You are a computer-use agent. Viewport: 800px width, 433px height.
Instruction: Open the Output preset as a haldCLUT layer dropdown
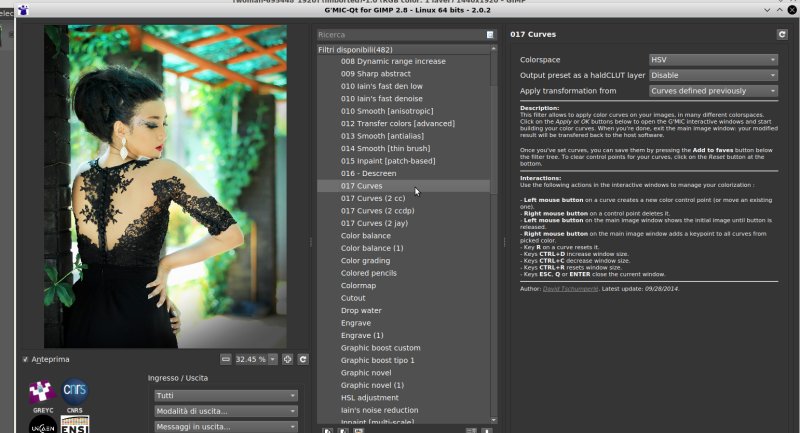(x=713, y=75)
